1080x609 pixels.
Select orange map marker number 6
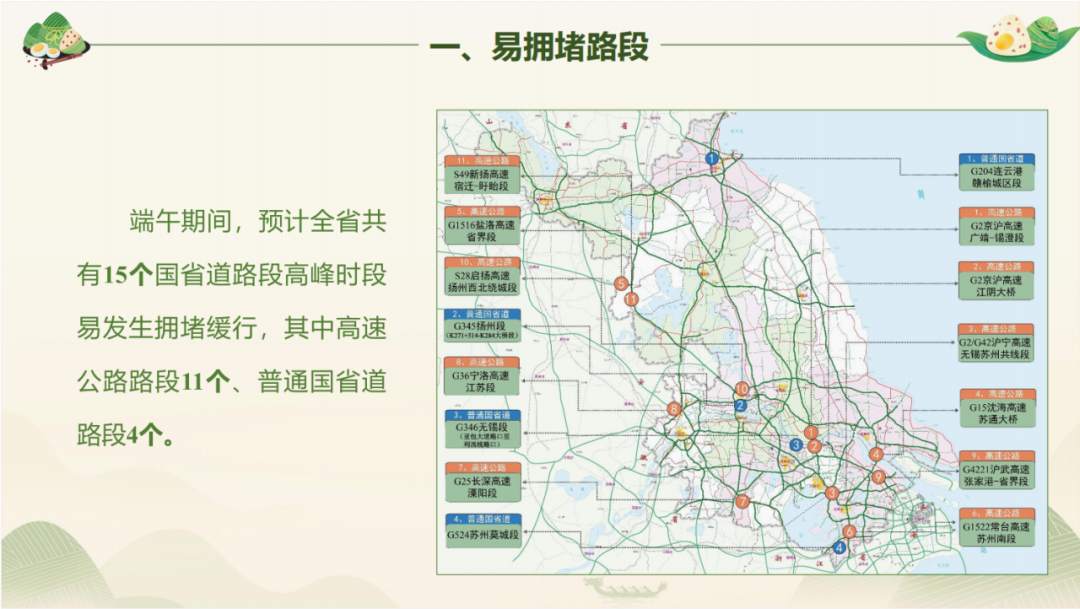[x=849, y=532]
